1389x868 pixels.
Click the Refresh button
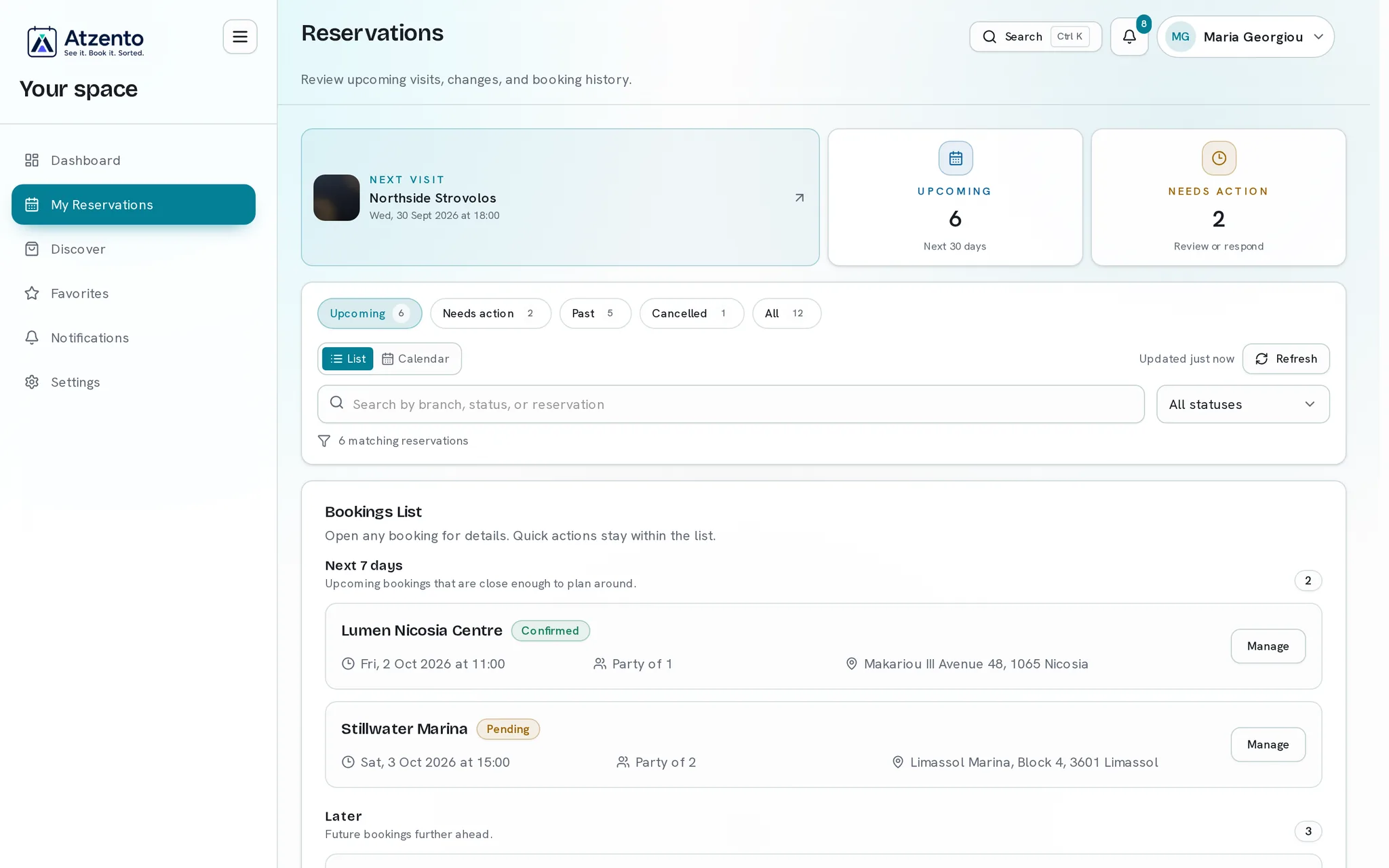[1286, 359]
